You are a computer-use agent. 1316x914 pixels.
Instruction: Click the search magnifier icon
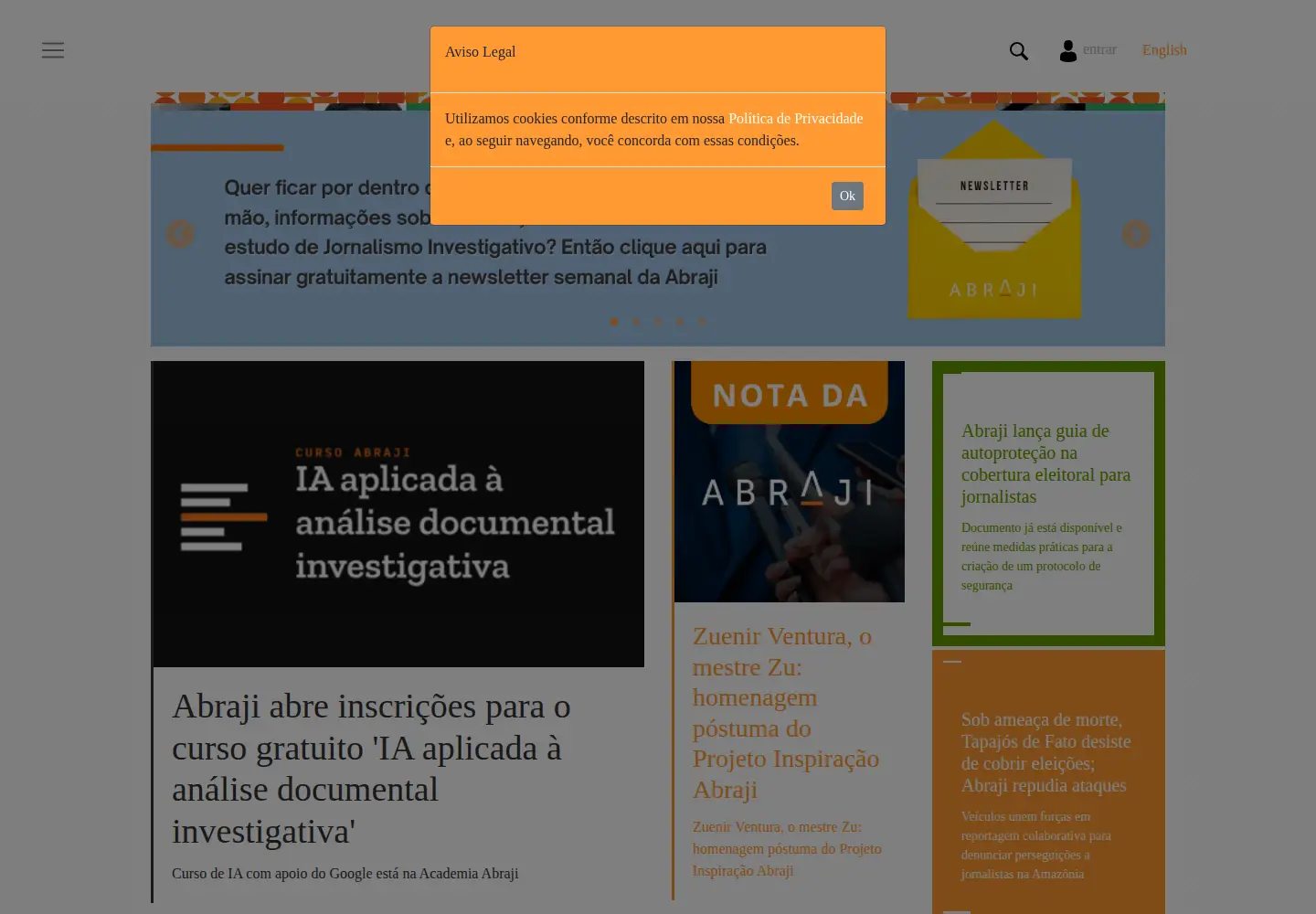[x=1019, y=51]
